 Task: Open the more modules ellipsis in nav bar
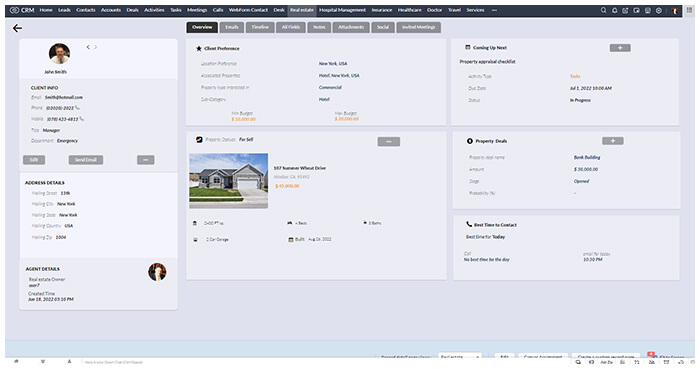tap(494, 10)
